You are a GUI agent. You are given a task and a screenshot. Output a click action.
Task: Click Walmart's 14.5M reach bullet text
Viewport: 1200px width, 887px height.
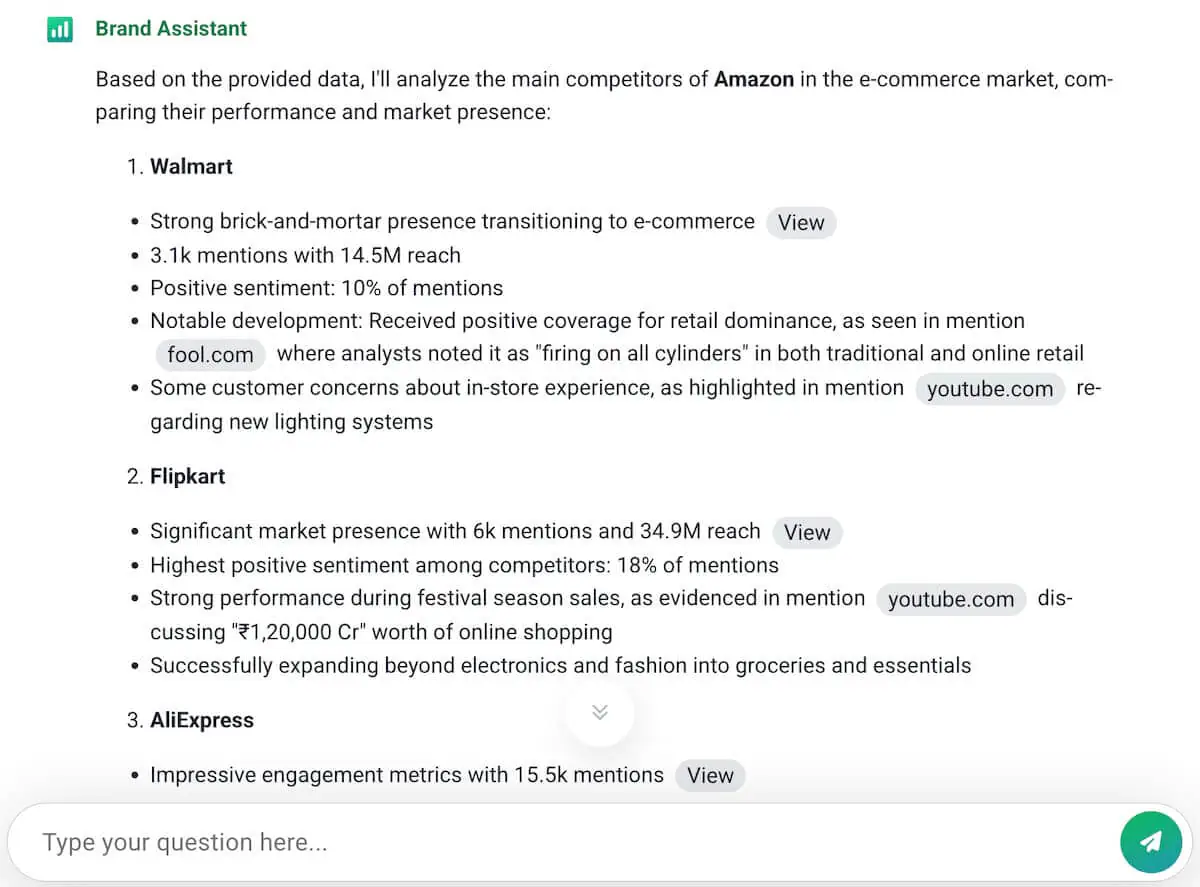coord(305,255)
